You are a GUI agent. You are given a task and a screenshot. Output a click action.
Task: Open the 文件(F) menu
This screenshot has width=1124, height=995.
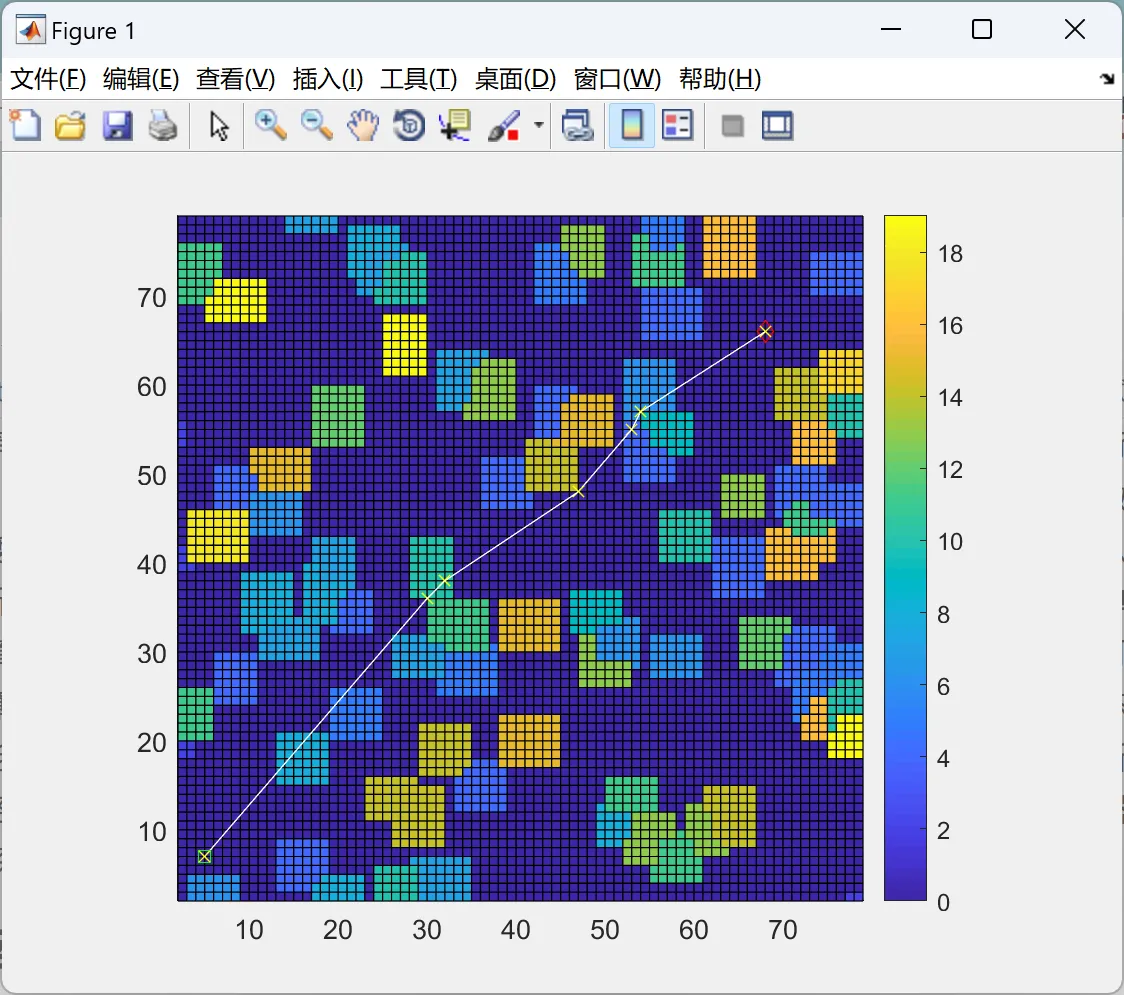(x=48, y=79)
